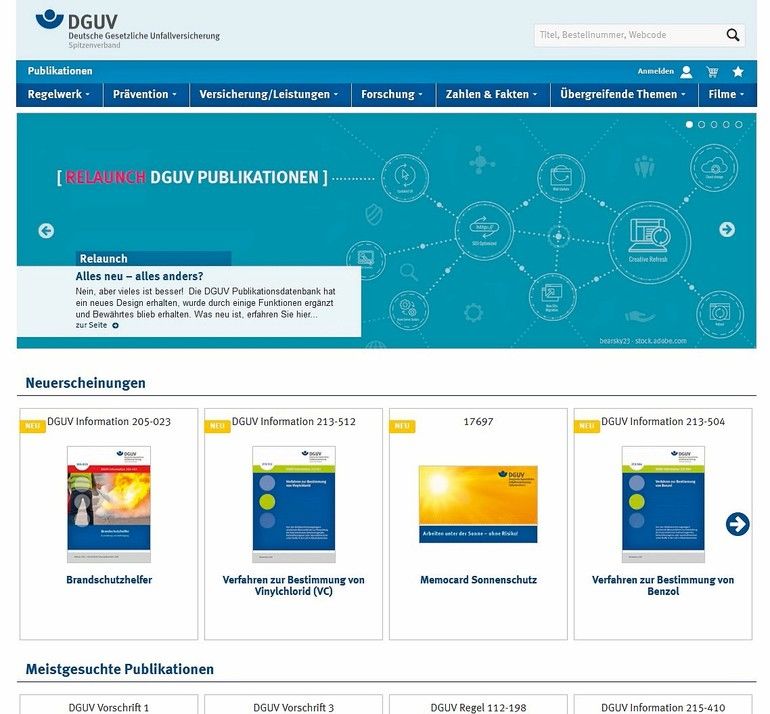770x714 pixels.
Task: Open the Memocard Sonnenschutz title link
Action: tap(478, 580)
